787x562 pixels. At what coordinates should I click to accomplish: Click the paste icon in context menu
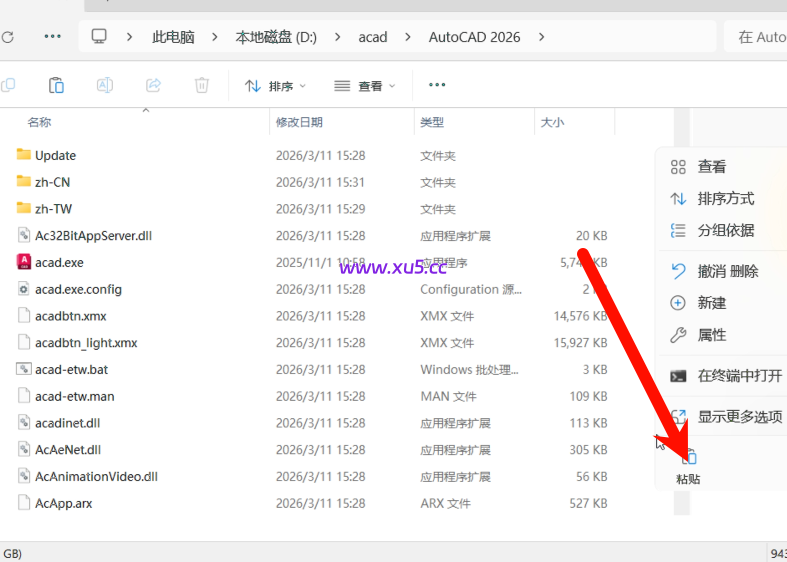pyautogui.click(x=688, y=459)
